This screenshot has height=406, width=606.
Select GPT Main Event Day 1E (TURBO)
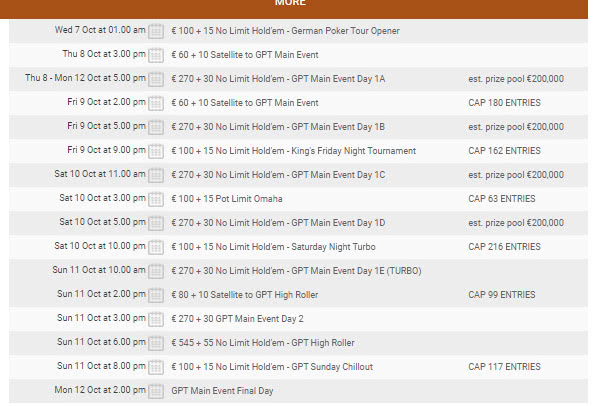[x=296, y=271]
